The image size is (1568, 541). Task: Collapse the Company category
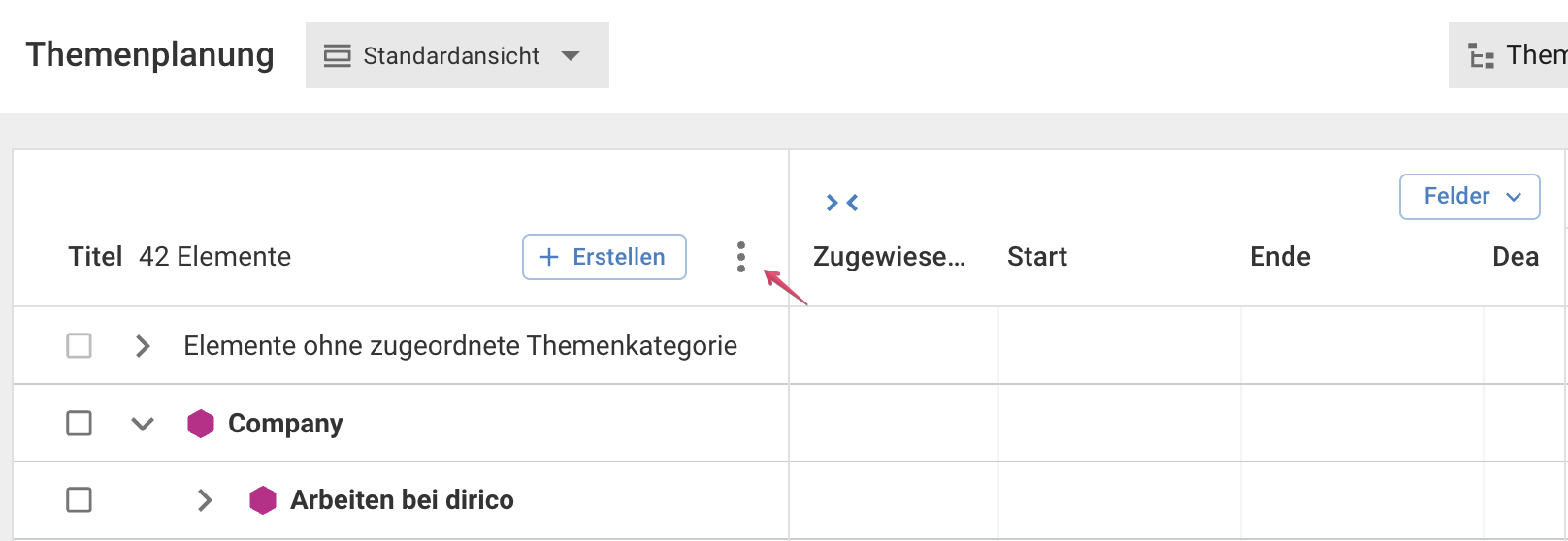143,424
